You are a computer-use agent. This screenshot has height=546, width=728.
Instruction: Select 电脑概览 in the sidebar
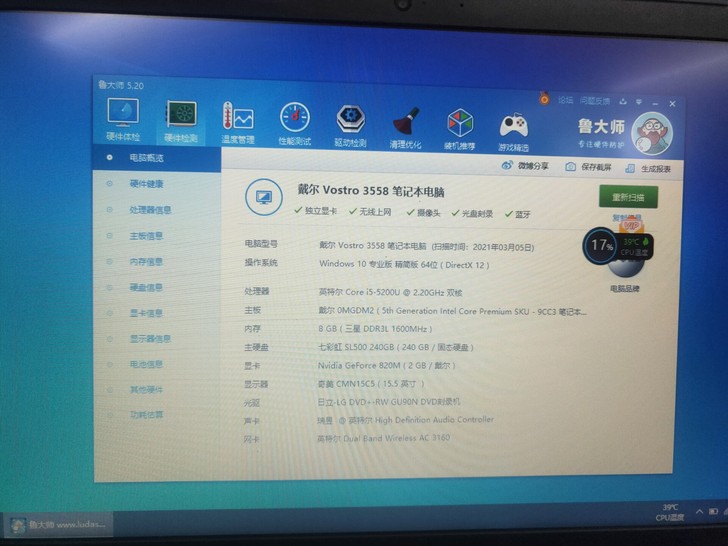click(157, 158)
